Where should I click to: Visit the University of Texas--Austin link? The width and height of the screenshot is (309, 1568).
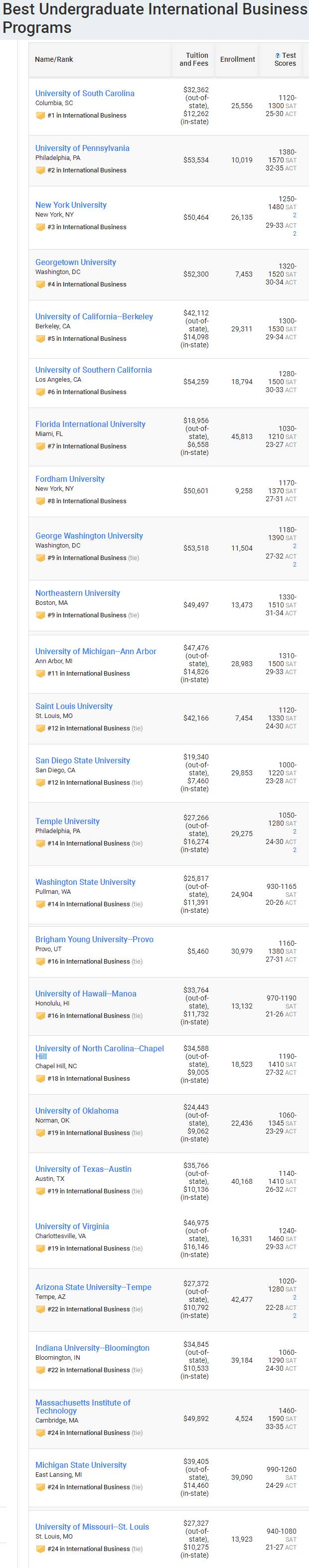tap(83, 1169)
